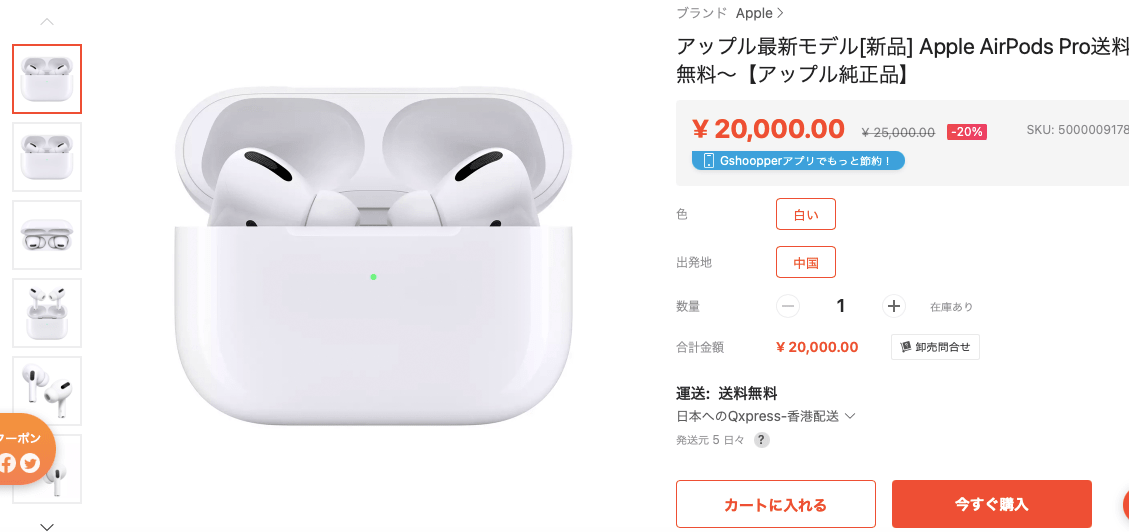Select the 中国 departure option

point(806,262)
